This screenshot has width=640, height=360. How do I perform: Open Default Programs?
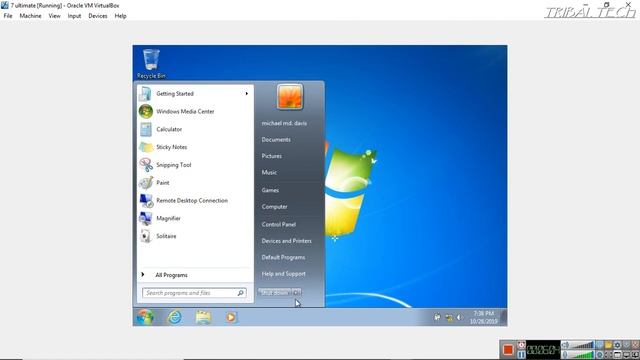click(x=283, y=257)
